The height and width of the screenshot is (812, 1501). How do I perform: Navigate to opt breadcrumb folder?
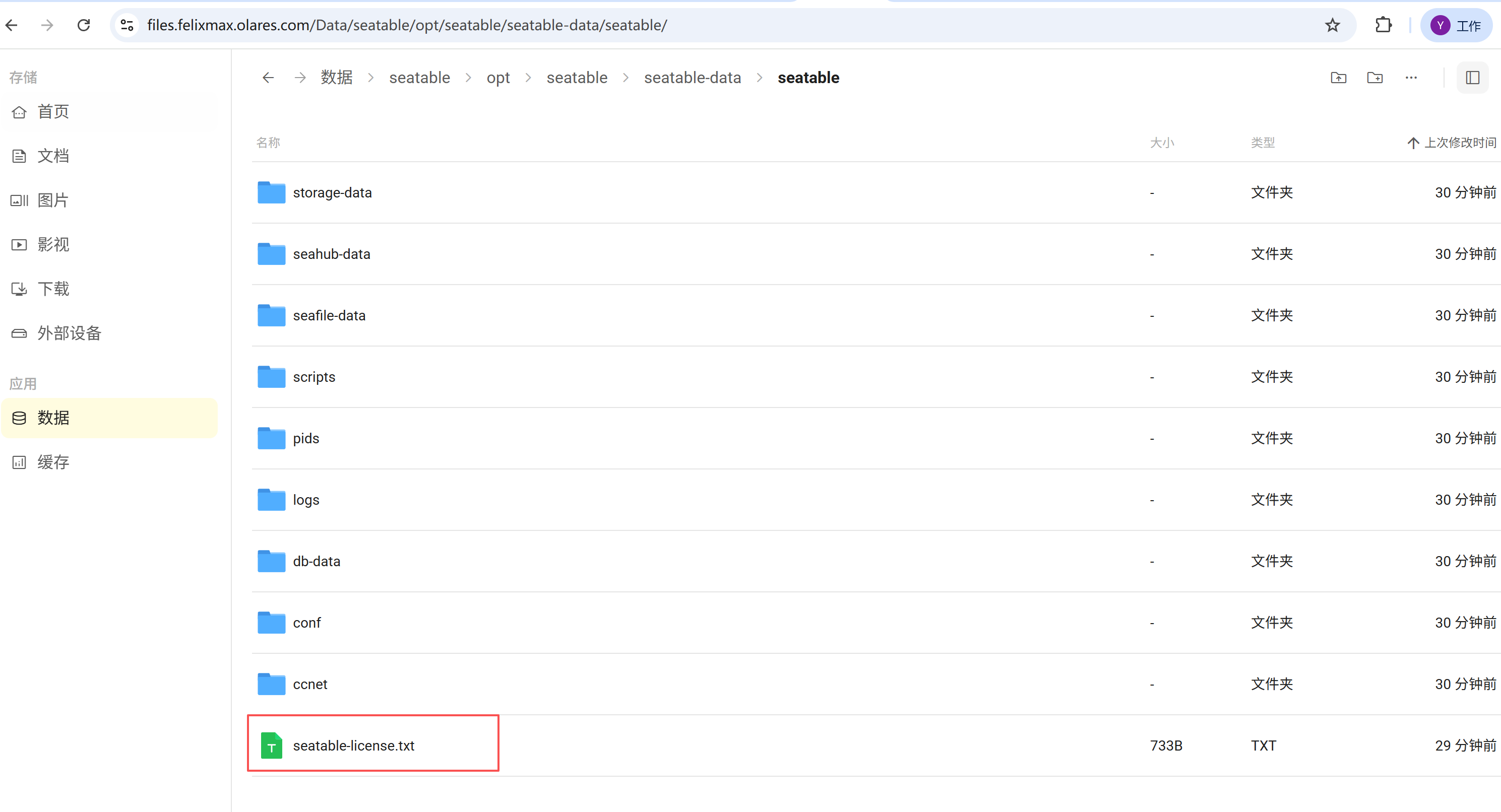[497, 78]
